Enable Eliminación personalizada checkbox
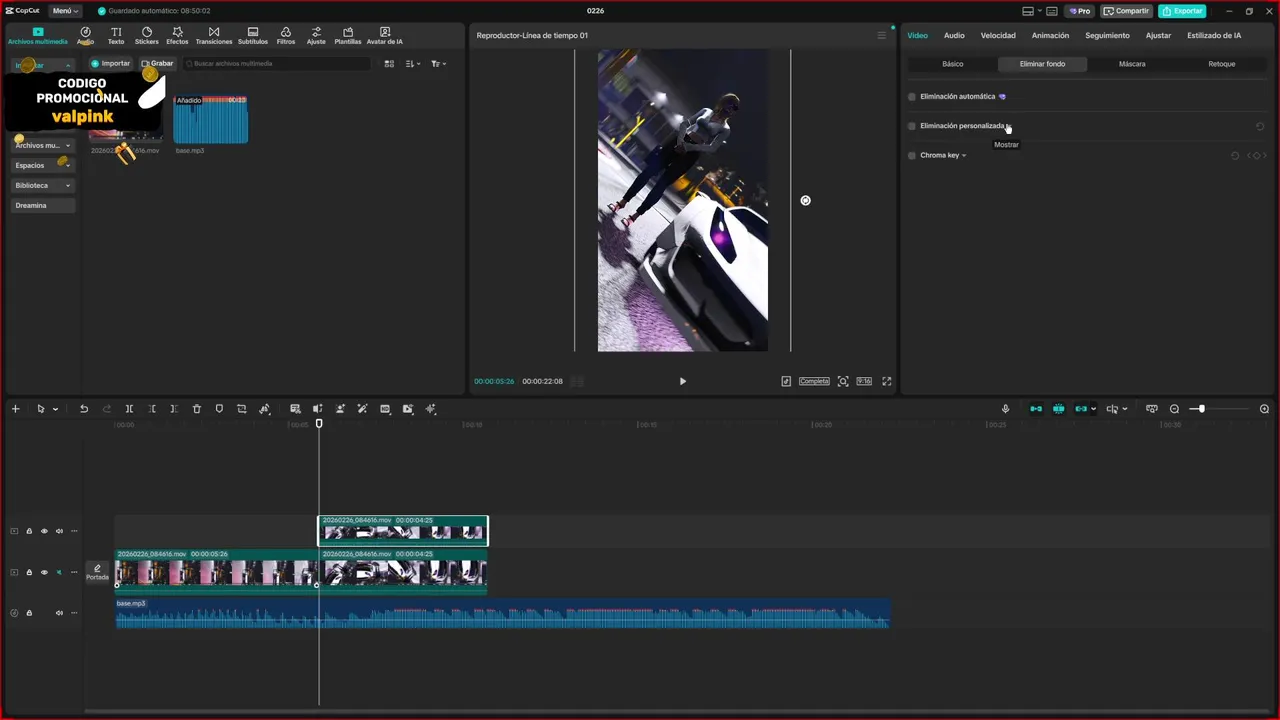Screen dimensions: 1280x720 click(x=912, y=126)
